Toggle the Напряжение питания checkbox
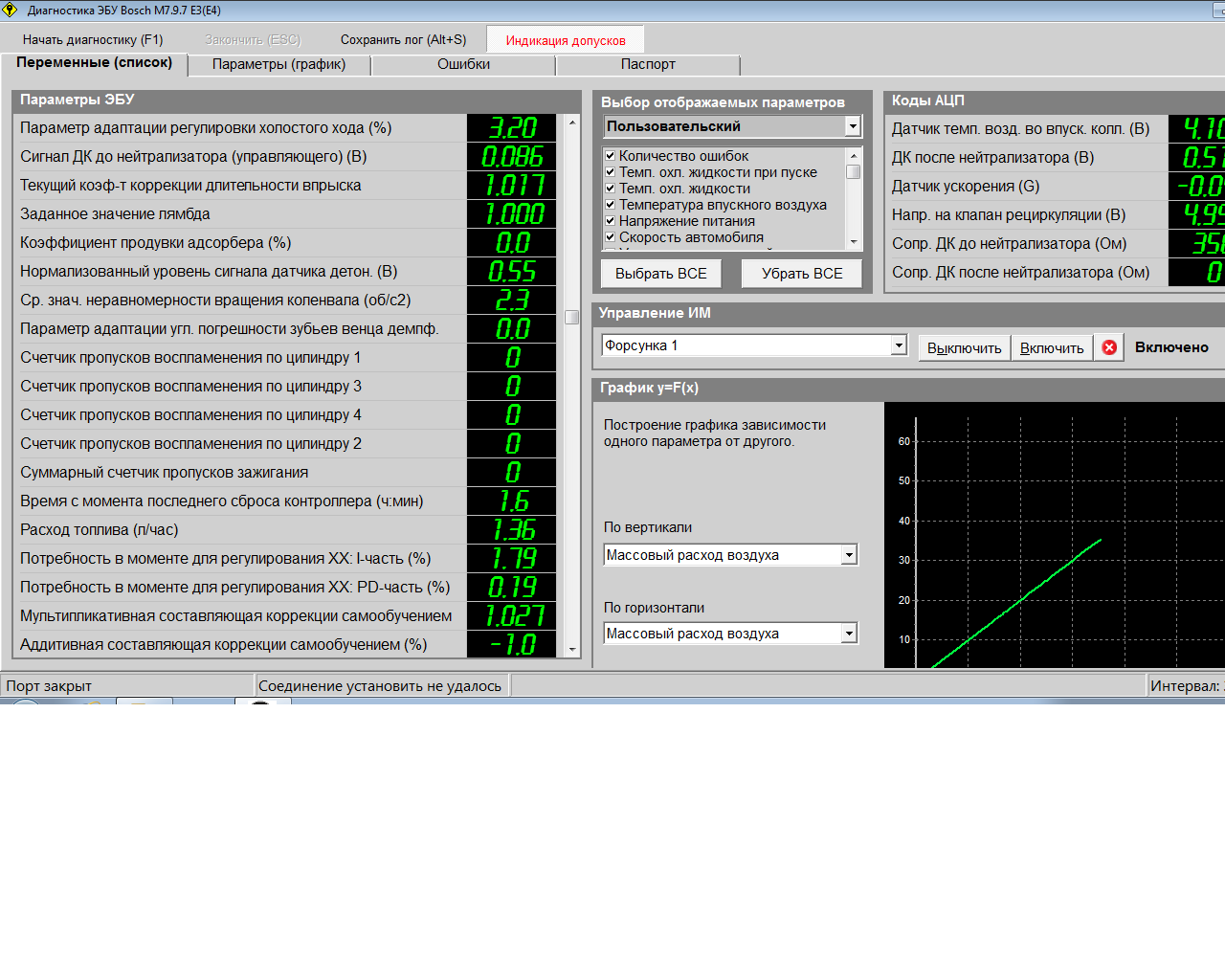Viewport: 1225px width, 980px height. [610, 221]
